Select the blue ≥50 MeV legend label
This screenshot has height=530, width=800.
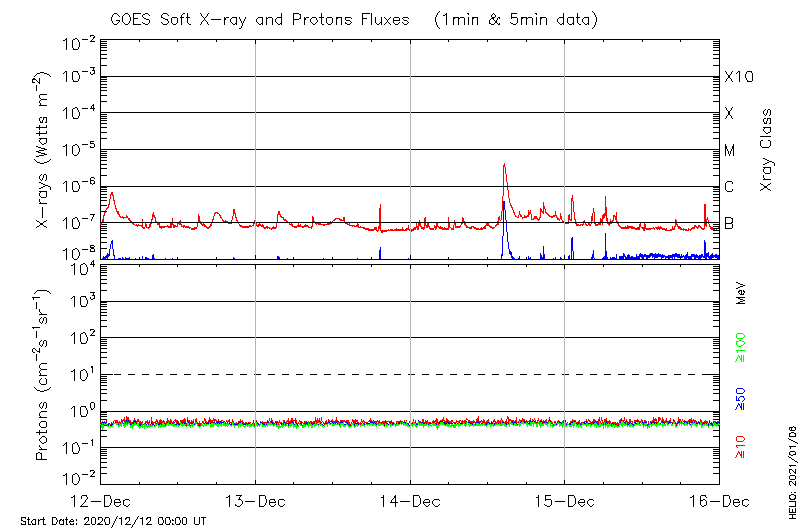(x=741, y=398)
